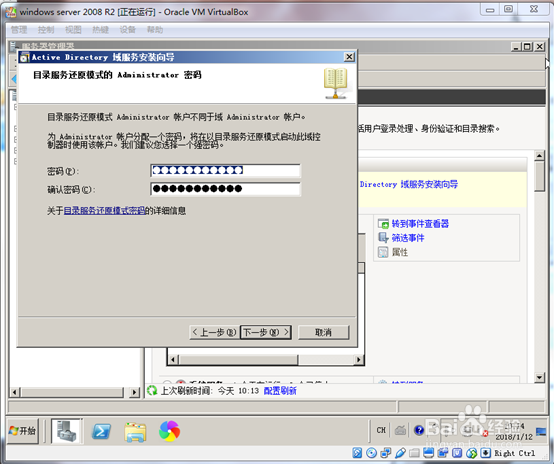
Task: Click the Server Manager vertical scrollbar up arrow
Action: [x=540, y=155]
